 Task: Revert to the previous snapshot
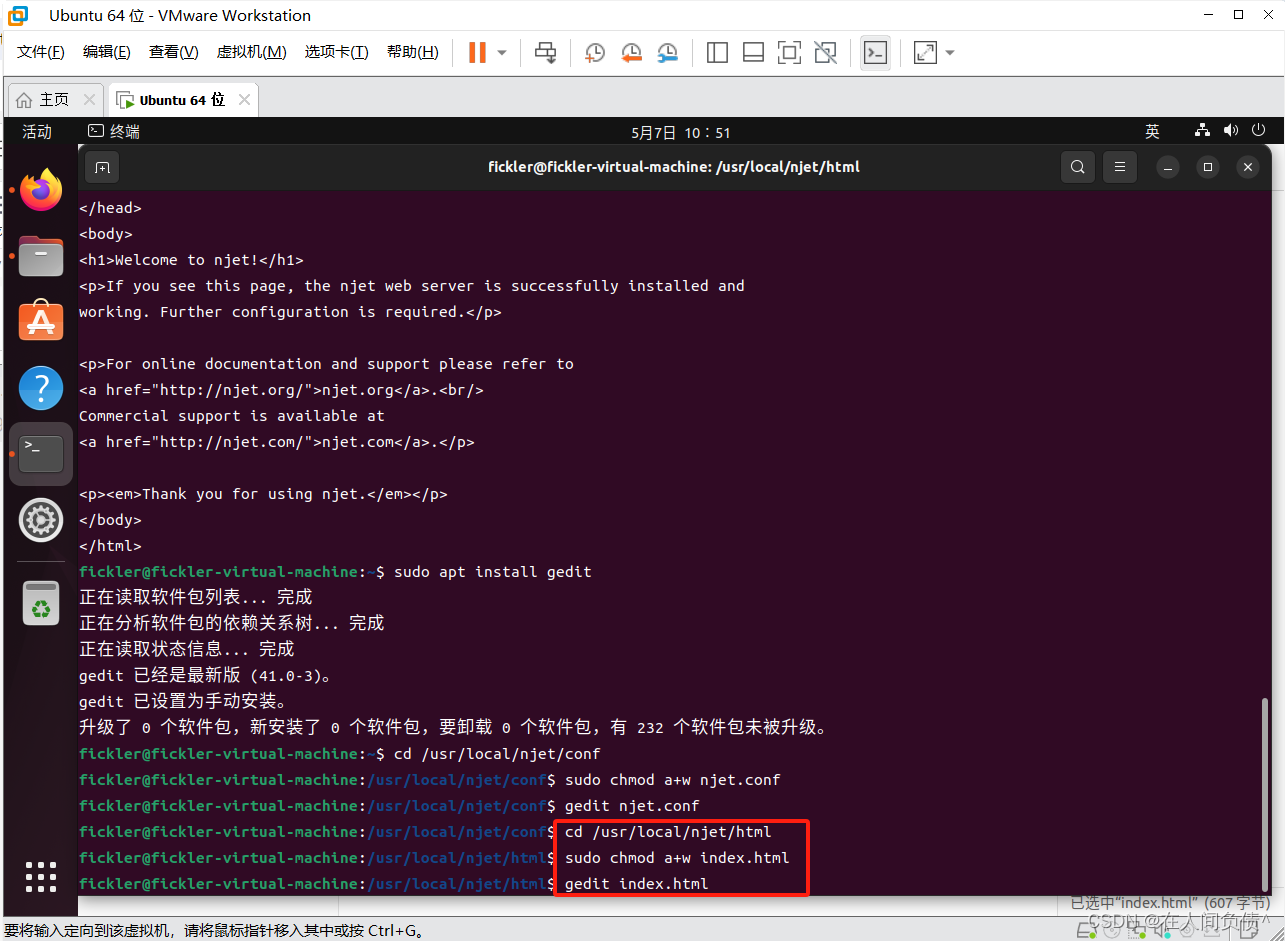[x=631, y=52]
